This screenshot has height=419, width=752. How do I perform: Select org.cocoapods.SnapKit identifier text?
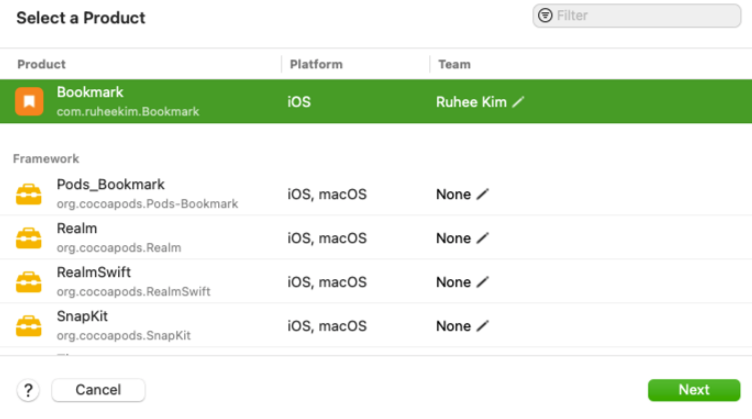coord(124,336)
